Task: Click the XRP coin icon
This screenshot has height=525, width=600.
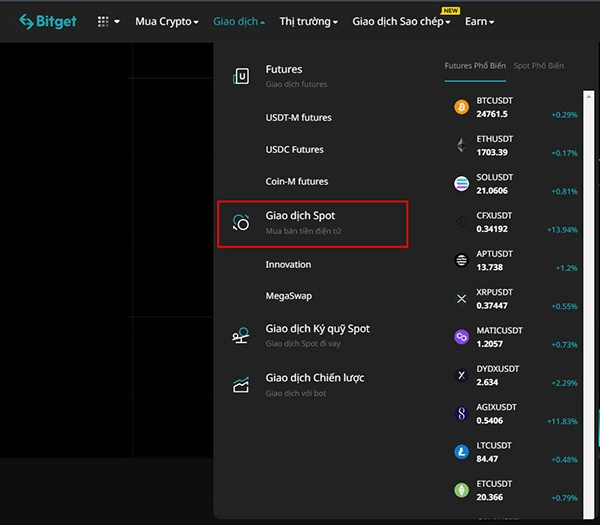Action: tap(461, 298)
